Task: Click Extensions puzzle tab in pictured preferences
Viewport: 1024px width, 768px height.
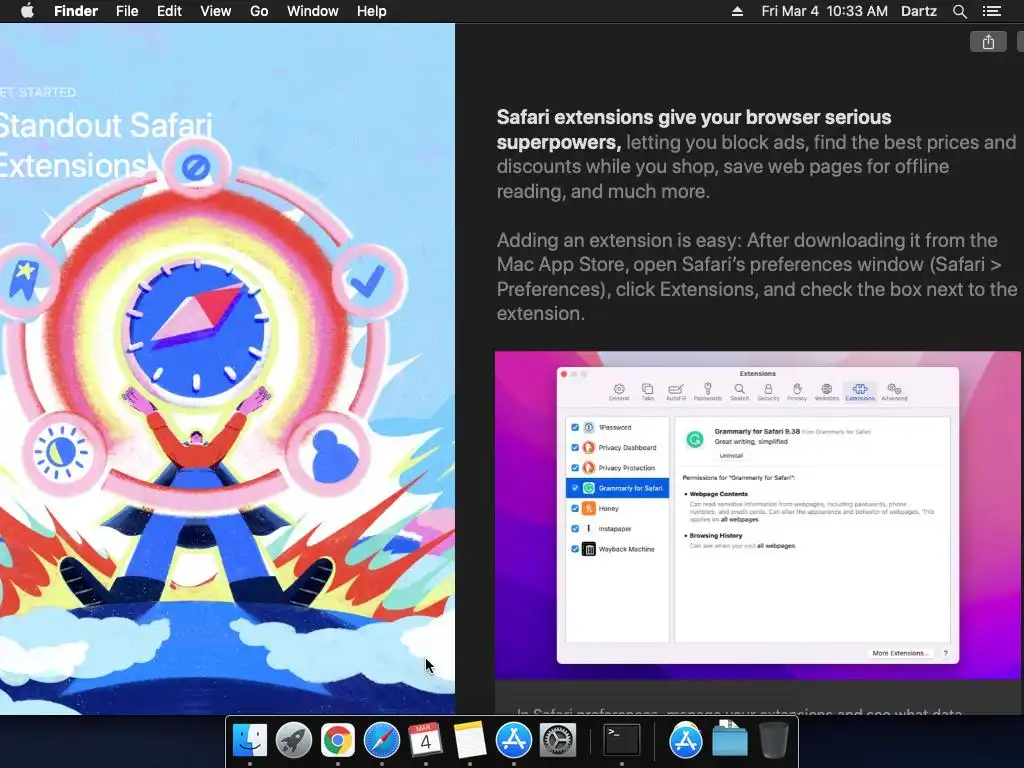Action: coord(859,392)
